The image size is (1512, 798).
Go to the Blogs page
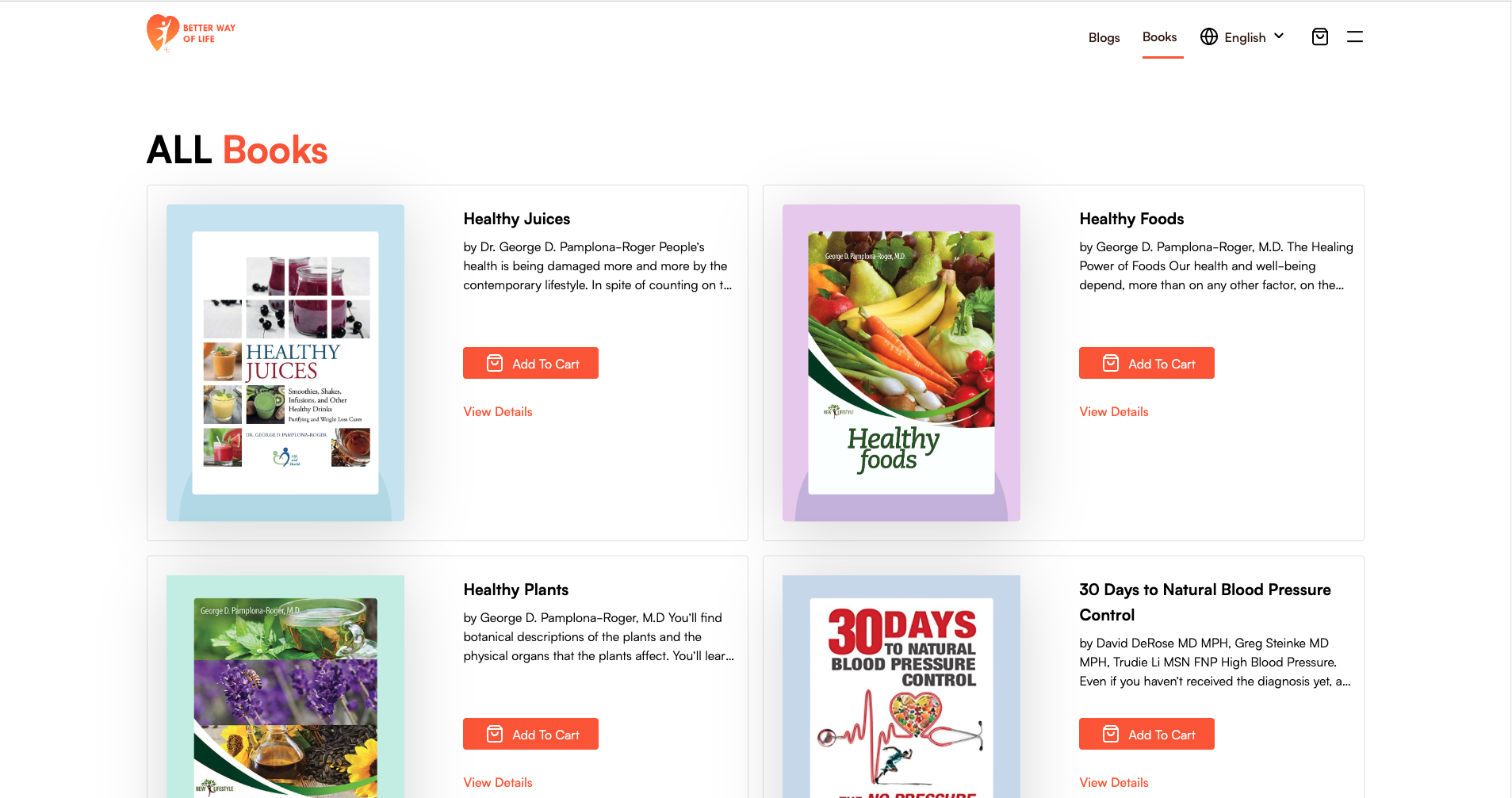(x=1104, y=37)
